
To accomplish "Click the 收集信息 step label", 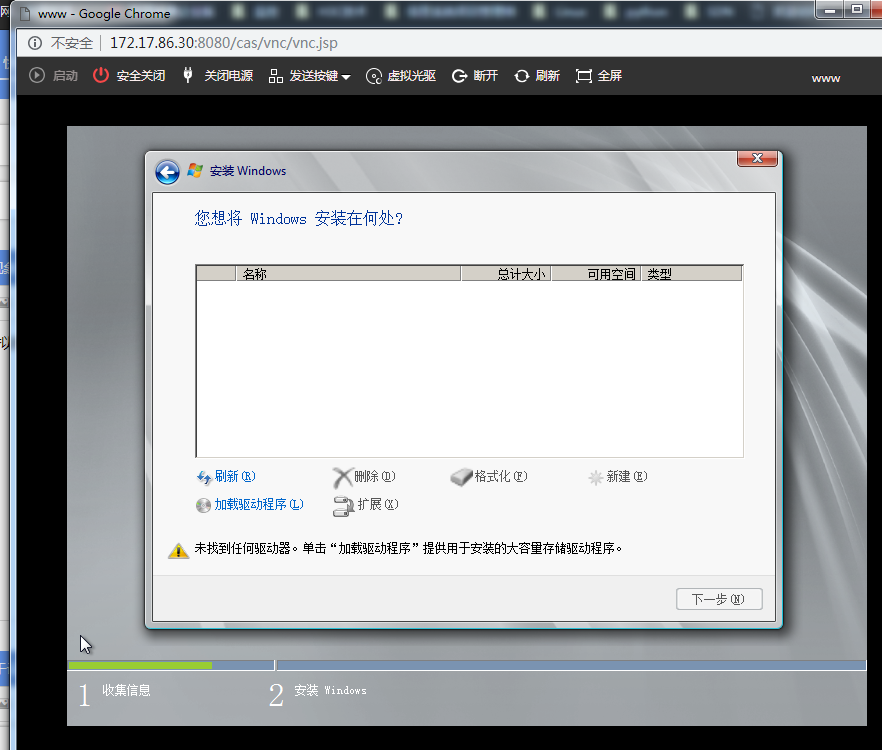I will 126,690.
